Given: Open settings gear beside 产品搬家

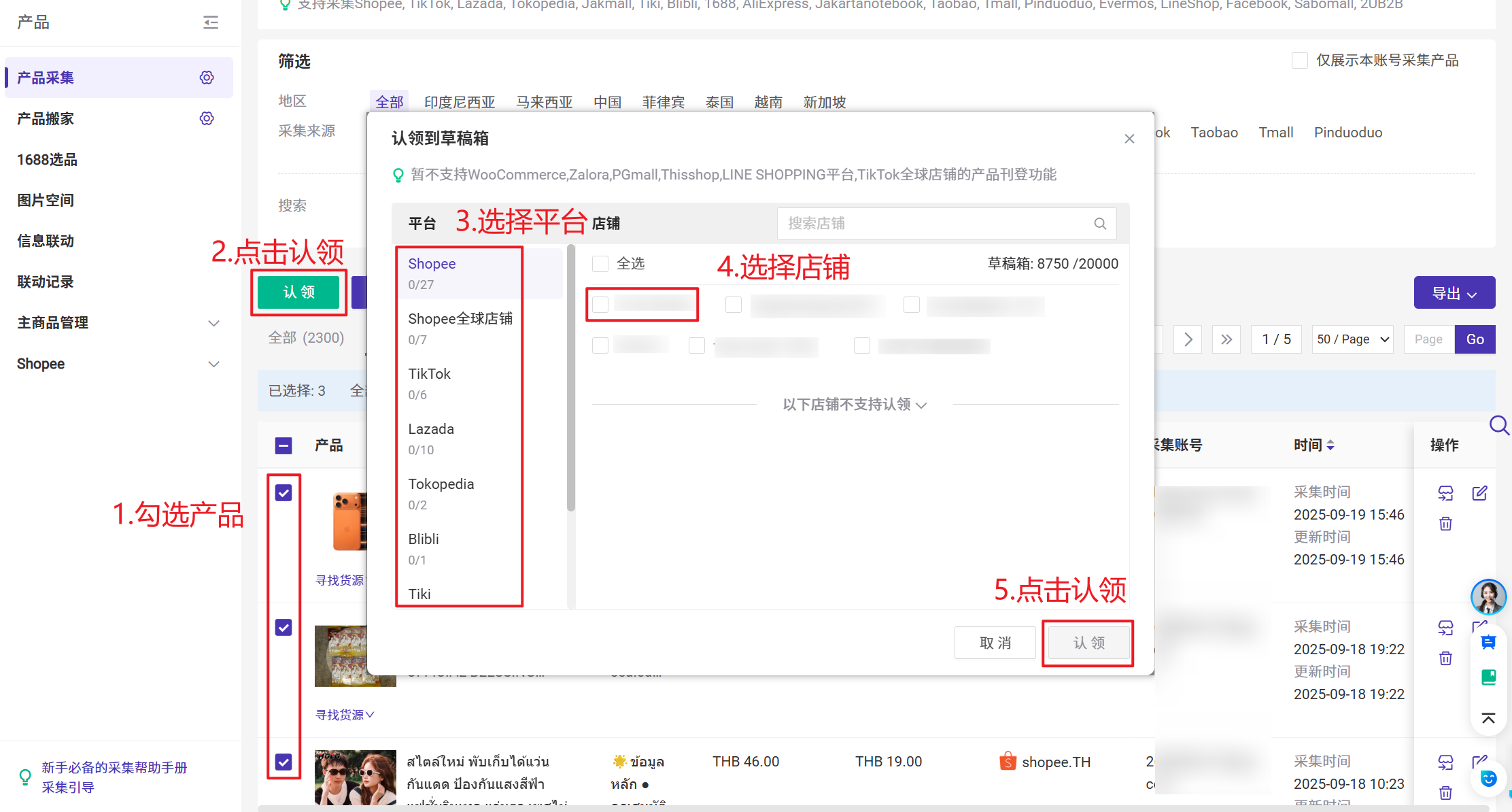Looking at the screenshot, I should (x=207, y=118).
